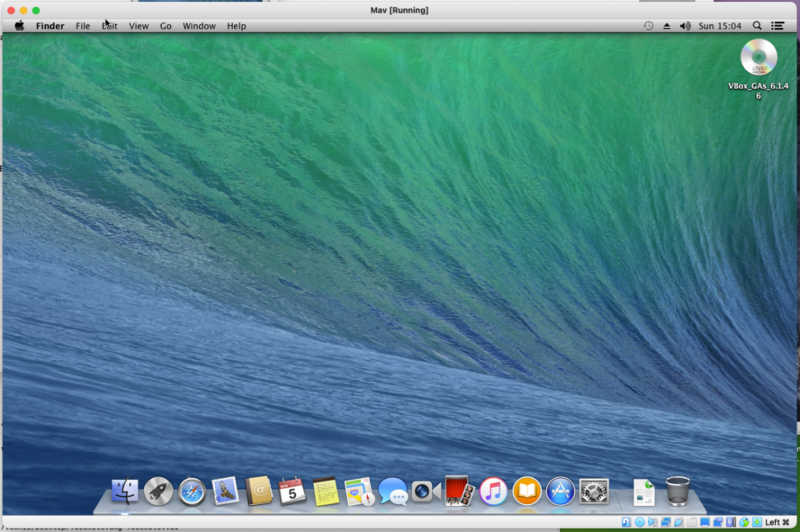Show Notification Center list icon
The height and width of the screenshot is (532, 800).
[778, 26]
